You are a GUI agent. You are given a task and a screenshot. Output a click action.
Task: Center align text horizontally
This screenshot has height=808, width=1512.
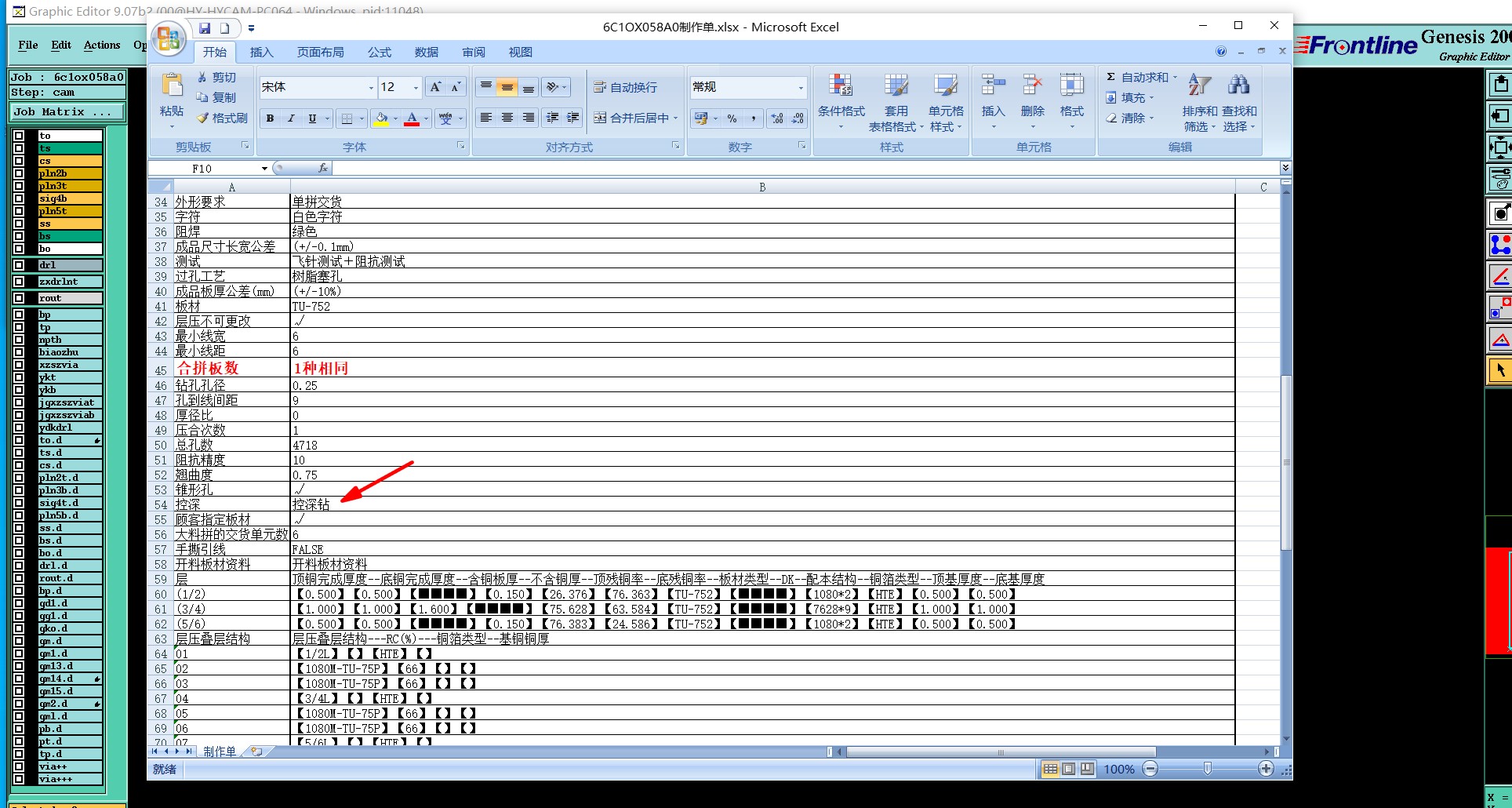[x=507, y=118]
